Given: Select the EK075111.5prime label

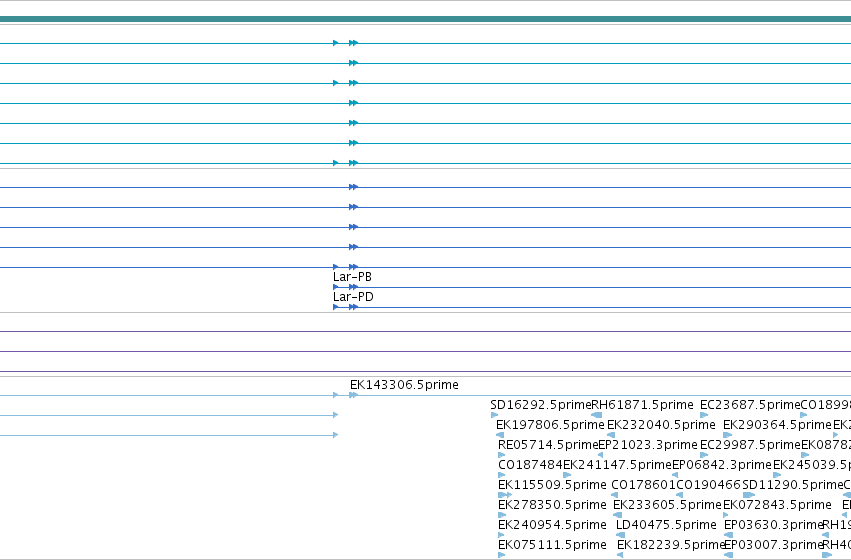Looking at the screenshot, I should [x=552, y=545].
